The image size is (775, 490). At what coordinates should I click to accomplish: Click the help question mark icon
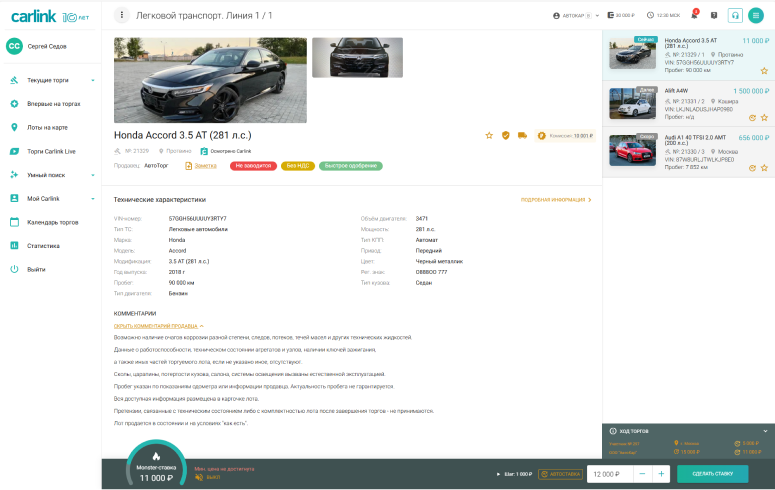click(x=714, y=16)
